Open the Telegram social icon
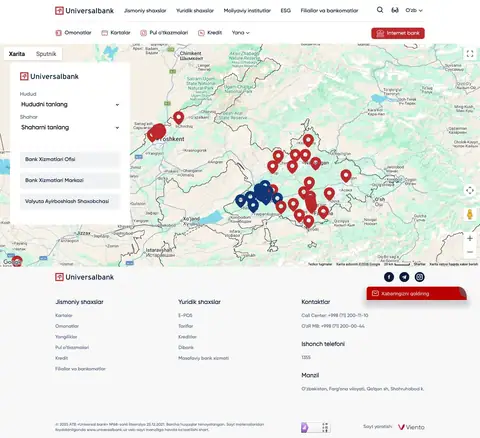Screen dimensions: 480x438 pyautogui.click(x=404, y=277)
